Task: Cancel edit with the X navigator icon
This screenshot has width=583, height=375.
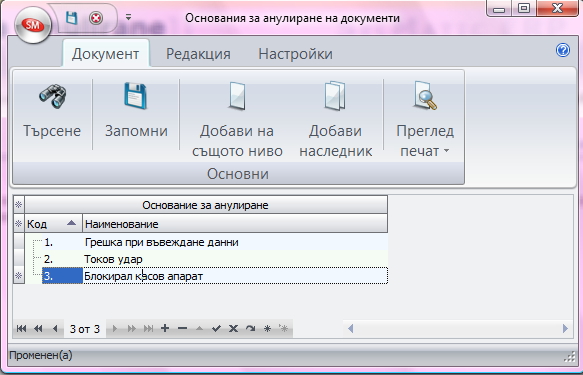Action: (x=233, y=329)
